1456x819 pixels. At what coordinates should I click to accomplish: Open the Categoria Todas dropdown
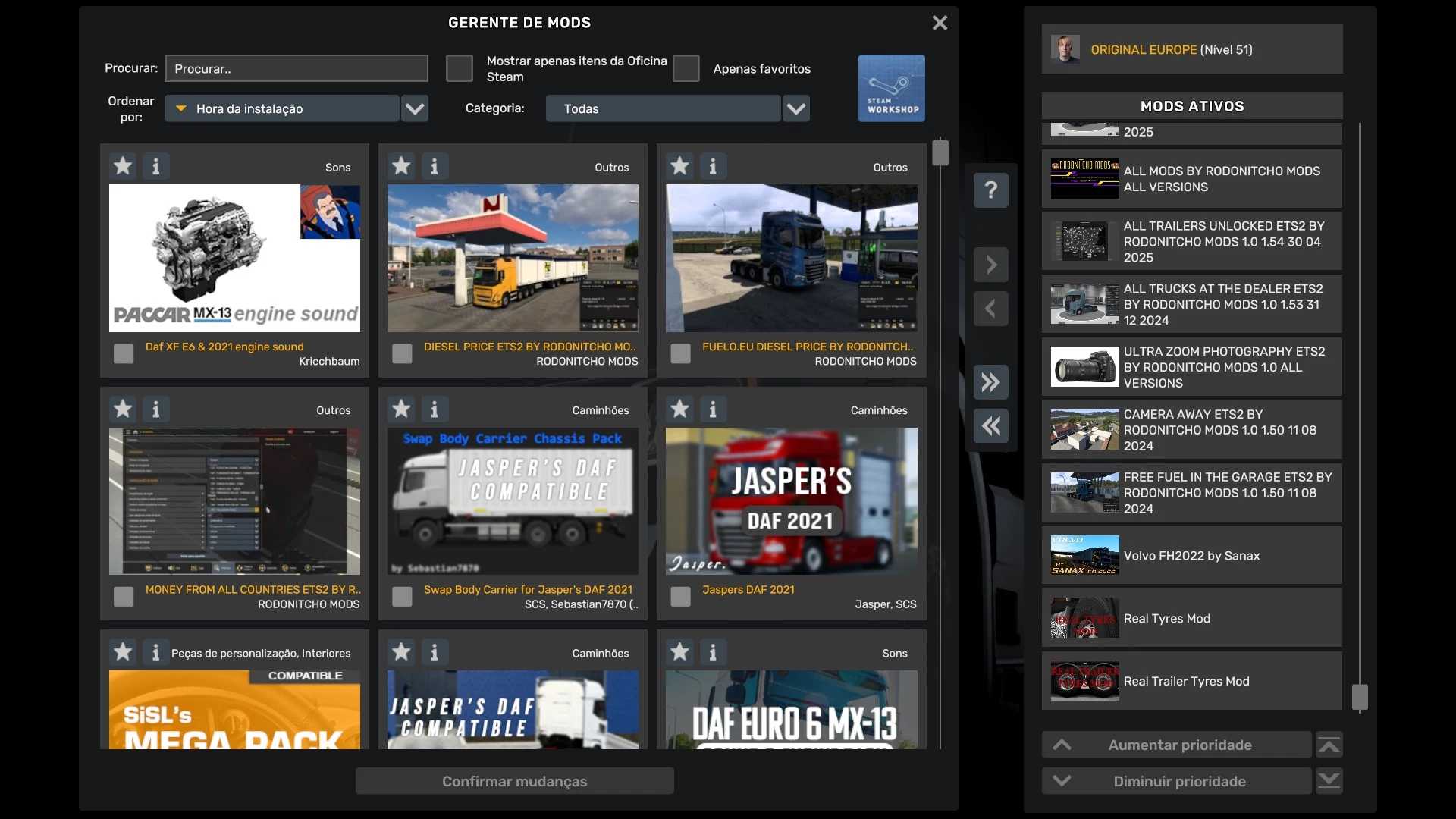[795, 108]
